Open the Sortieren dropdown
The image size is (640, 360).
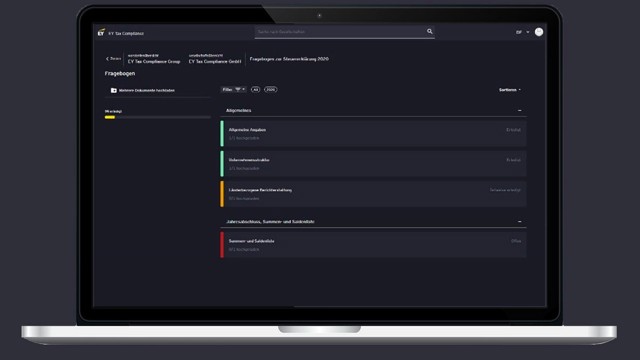(510, 90)
